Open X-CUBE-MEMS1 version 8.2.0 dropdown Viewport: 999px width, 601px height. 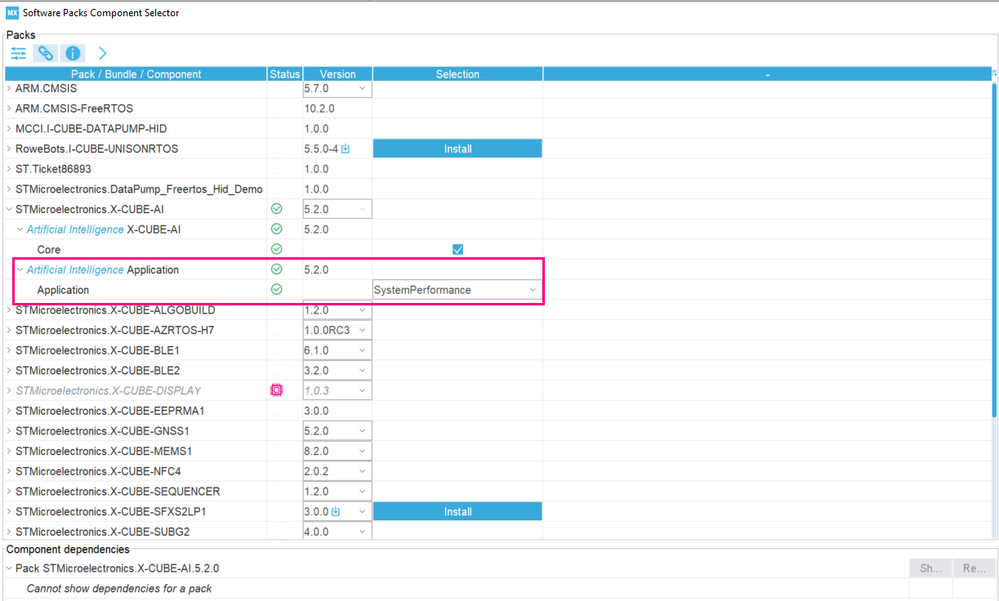pos(337,451)
